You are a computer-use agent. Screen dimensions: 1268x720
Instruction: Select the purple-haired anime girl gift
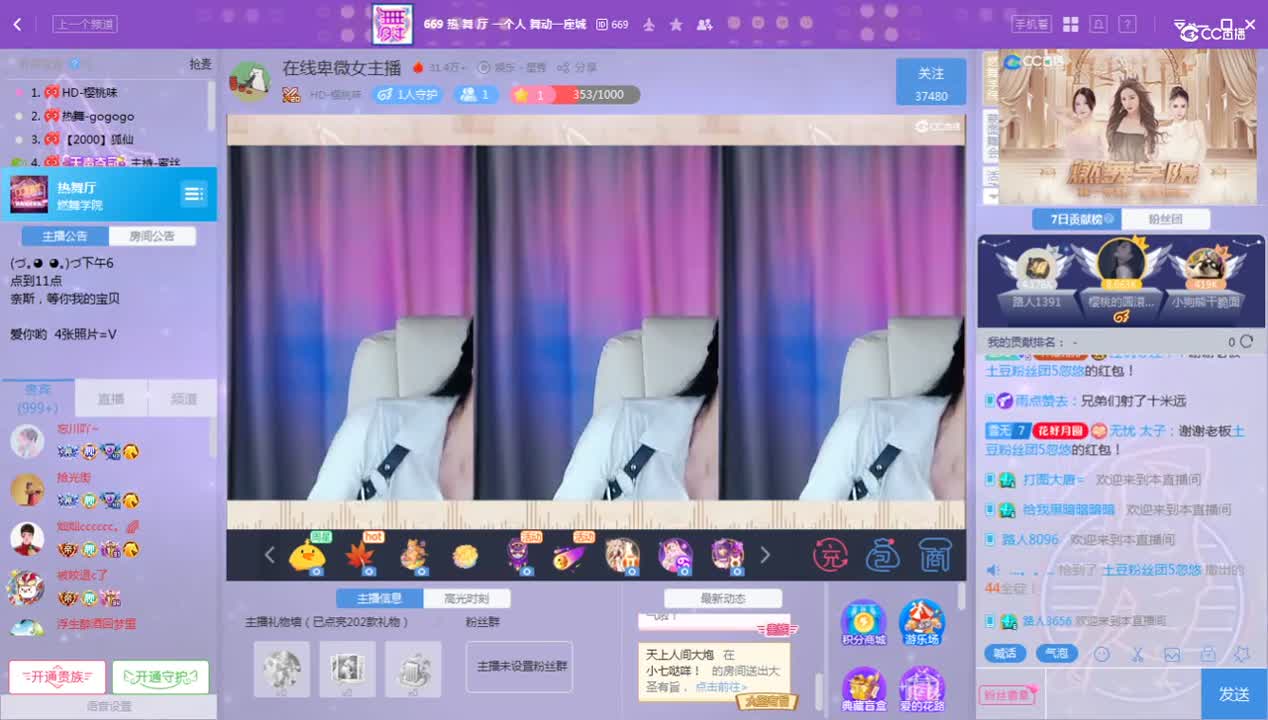(x=727, y=555)
